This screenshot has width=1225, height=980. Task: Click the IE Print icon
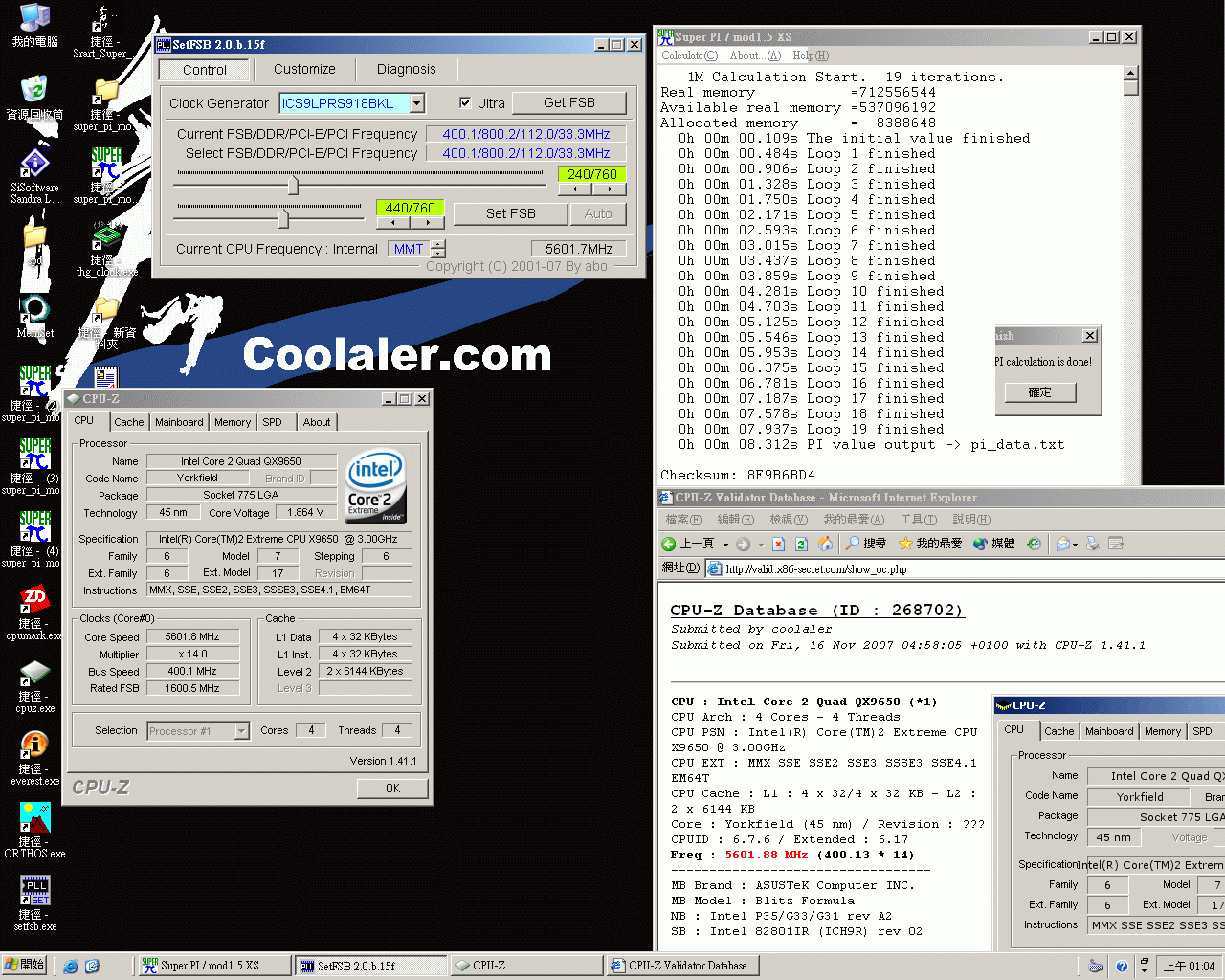pyautogui.click(x=1092, y=544)
